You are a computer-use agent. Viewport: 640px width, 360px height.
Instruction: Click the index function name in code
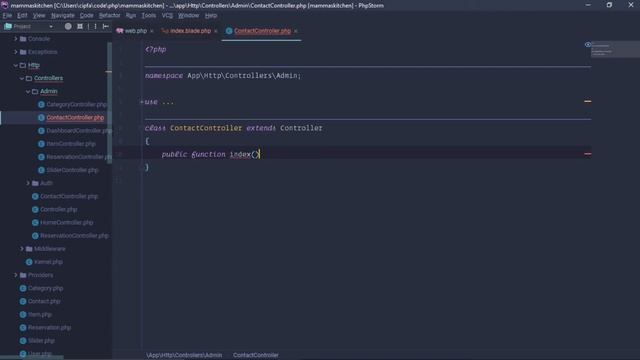point(240,154)
